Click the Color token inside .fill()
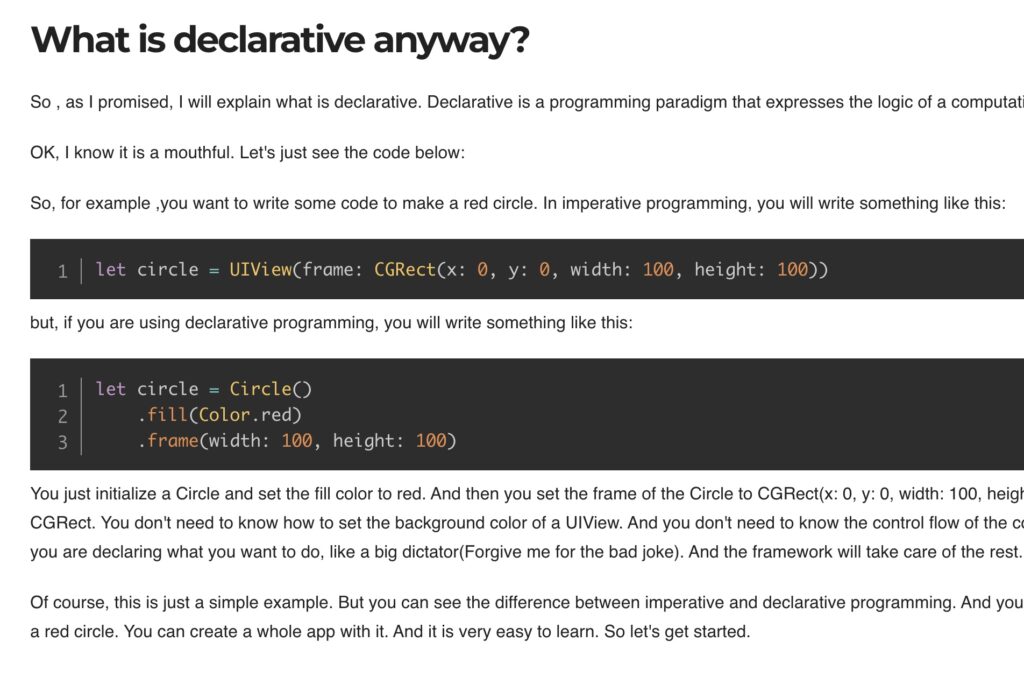The height and width of the screenshot is (677, 1024). tap(224, 414)
